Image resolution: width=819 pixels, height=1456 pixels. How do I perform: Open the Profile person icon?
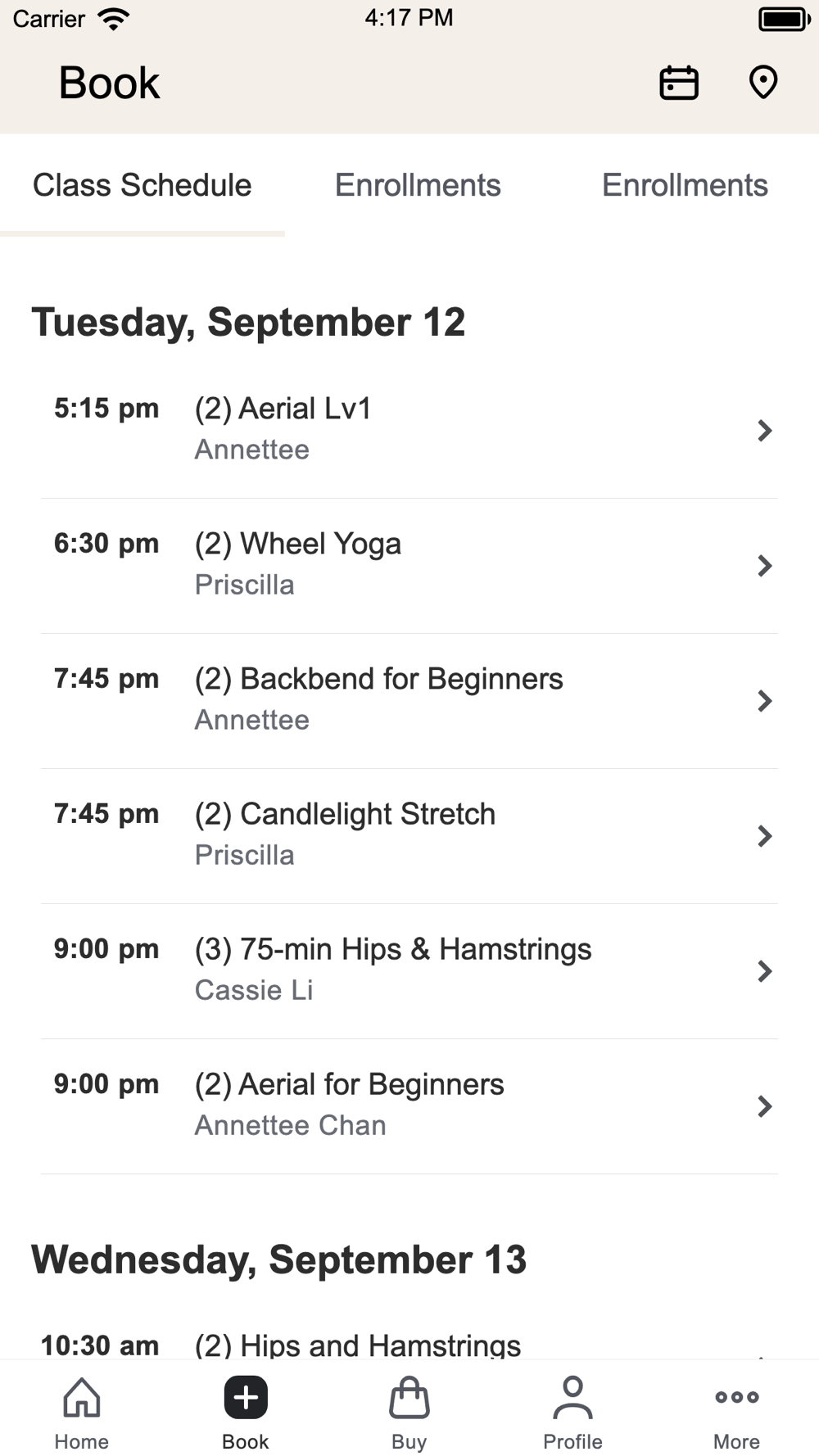(x=572, y=1412)
